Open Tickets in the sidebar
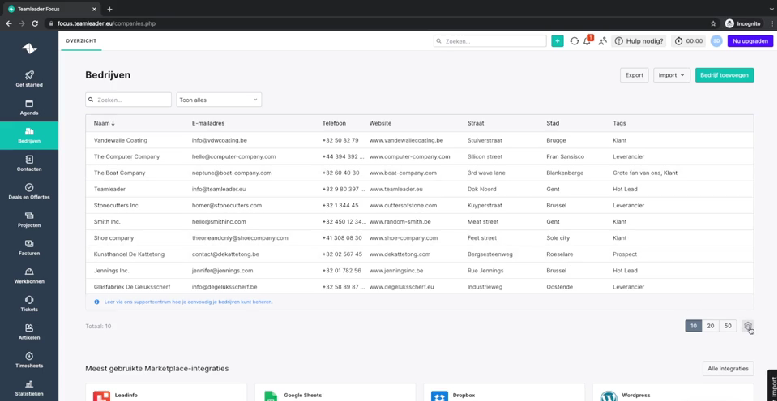 (x=29, y=304)
